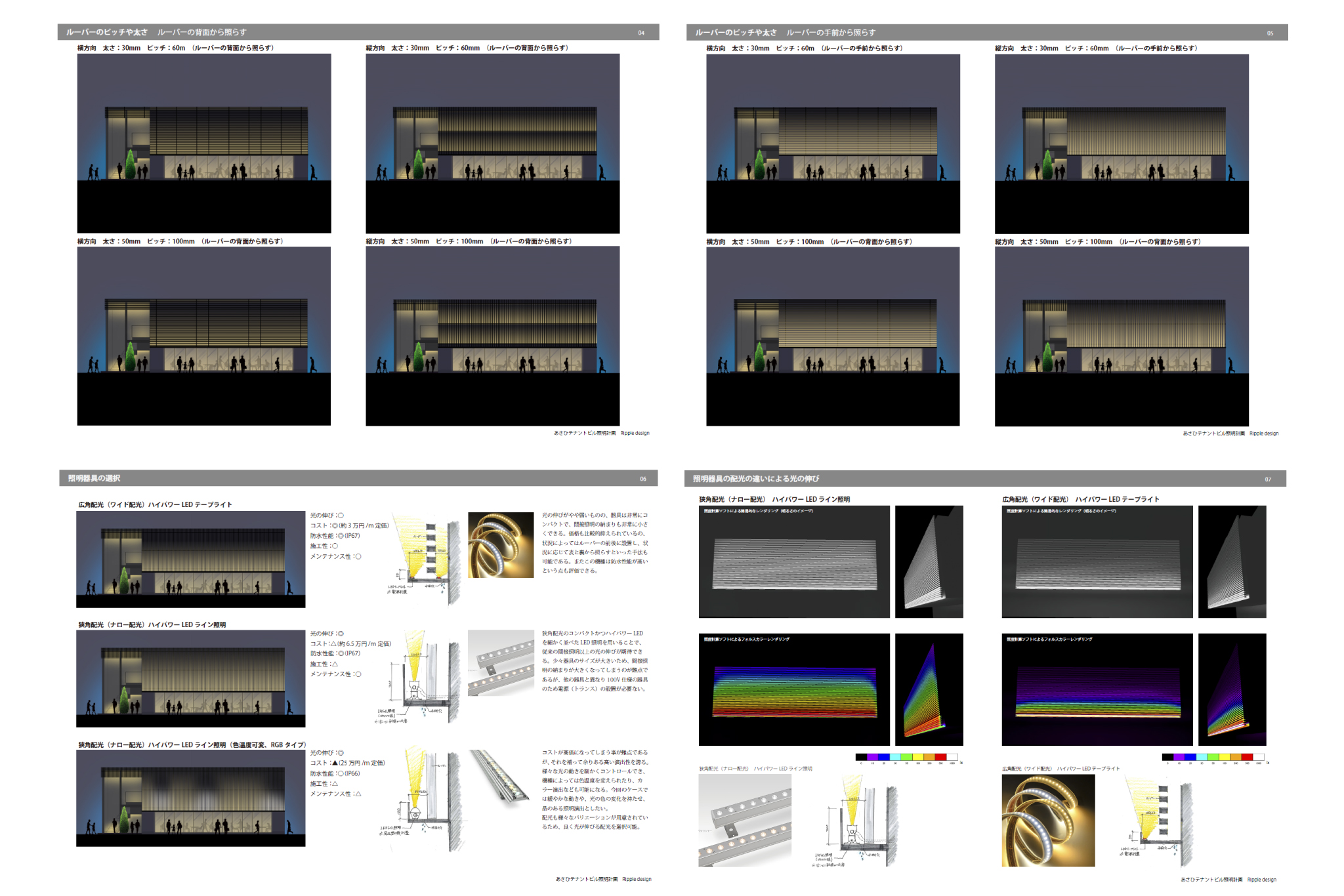1344x896 pixels.
Task: Click the LED tape light coil photo on page 06
Action: coord(501,545)
